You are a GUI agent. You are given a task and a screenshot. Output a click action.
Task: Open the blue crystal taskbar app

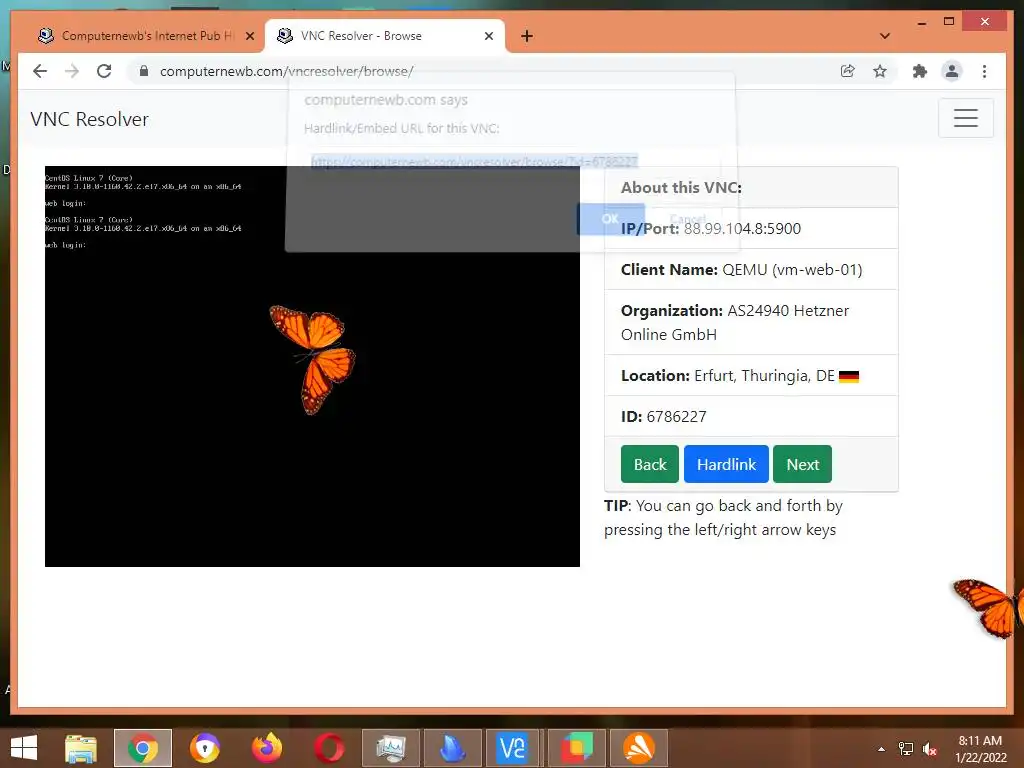(453, 748)
